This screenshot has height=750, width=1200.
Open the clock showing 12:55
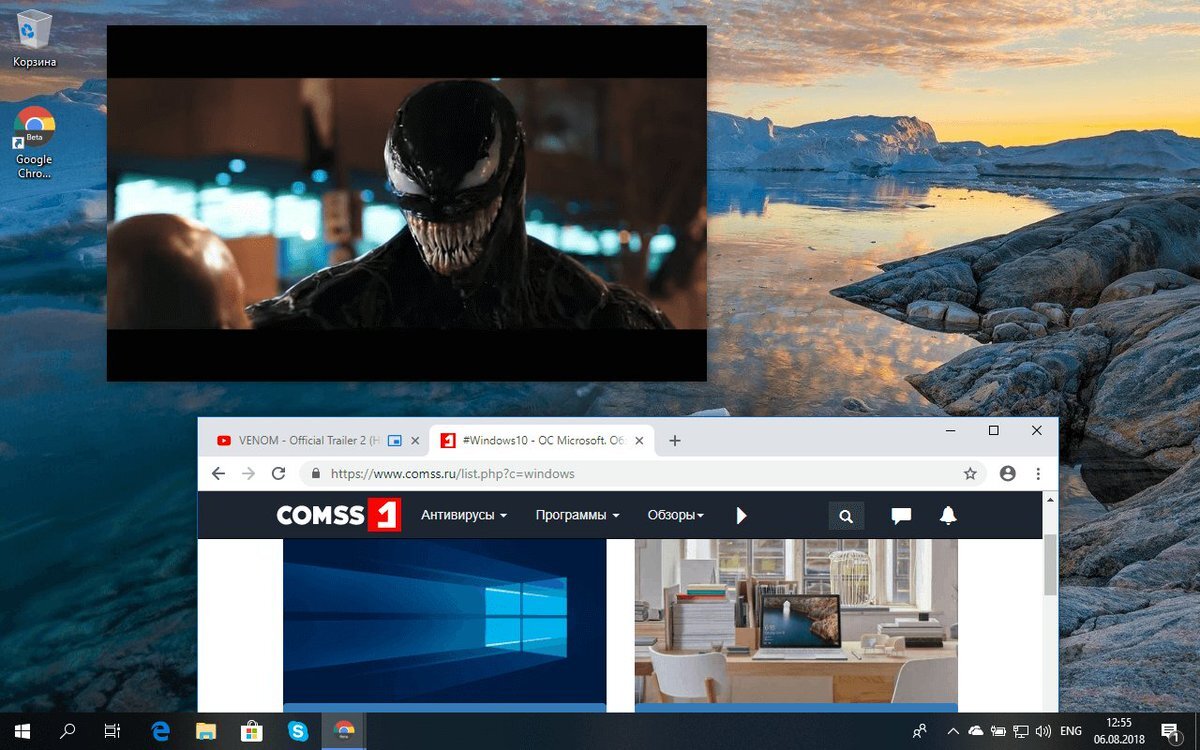pyautogui.click(x=1120, y=731)
